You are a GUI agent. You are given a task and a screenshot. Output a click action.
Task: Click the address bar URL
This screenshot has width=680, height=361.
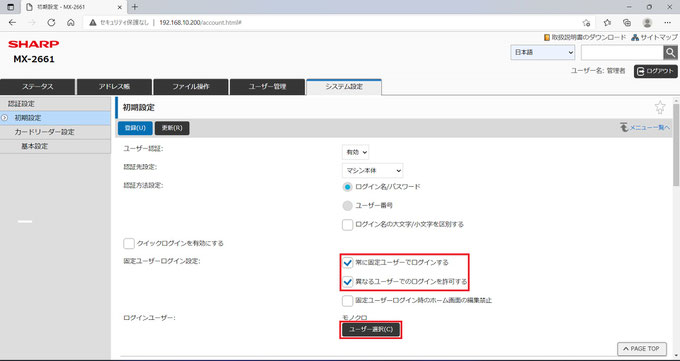200,23
